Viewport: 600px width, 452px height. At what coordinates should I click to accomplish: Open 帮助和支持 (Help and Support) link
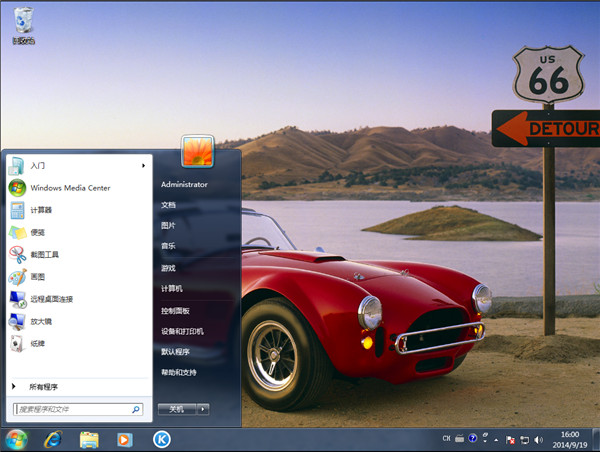(x=179, y=372)
